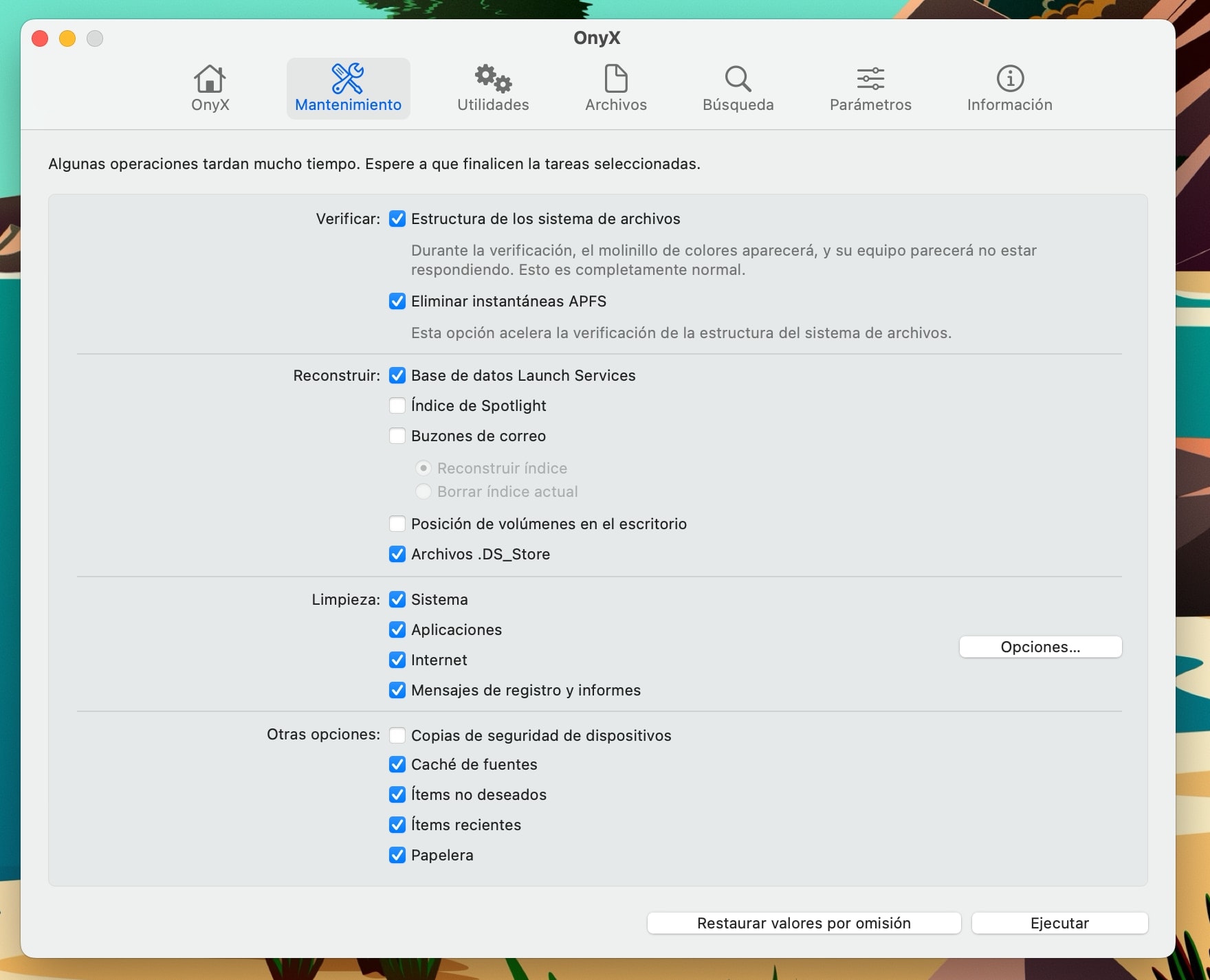The height and width of the screenshot is (980, 1210).
Task: Enable Índice de Spotlight checkbox
Action: (x=397, y=405)
